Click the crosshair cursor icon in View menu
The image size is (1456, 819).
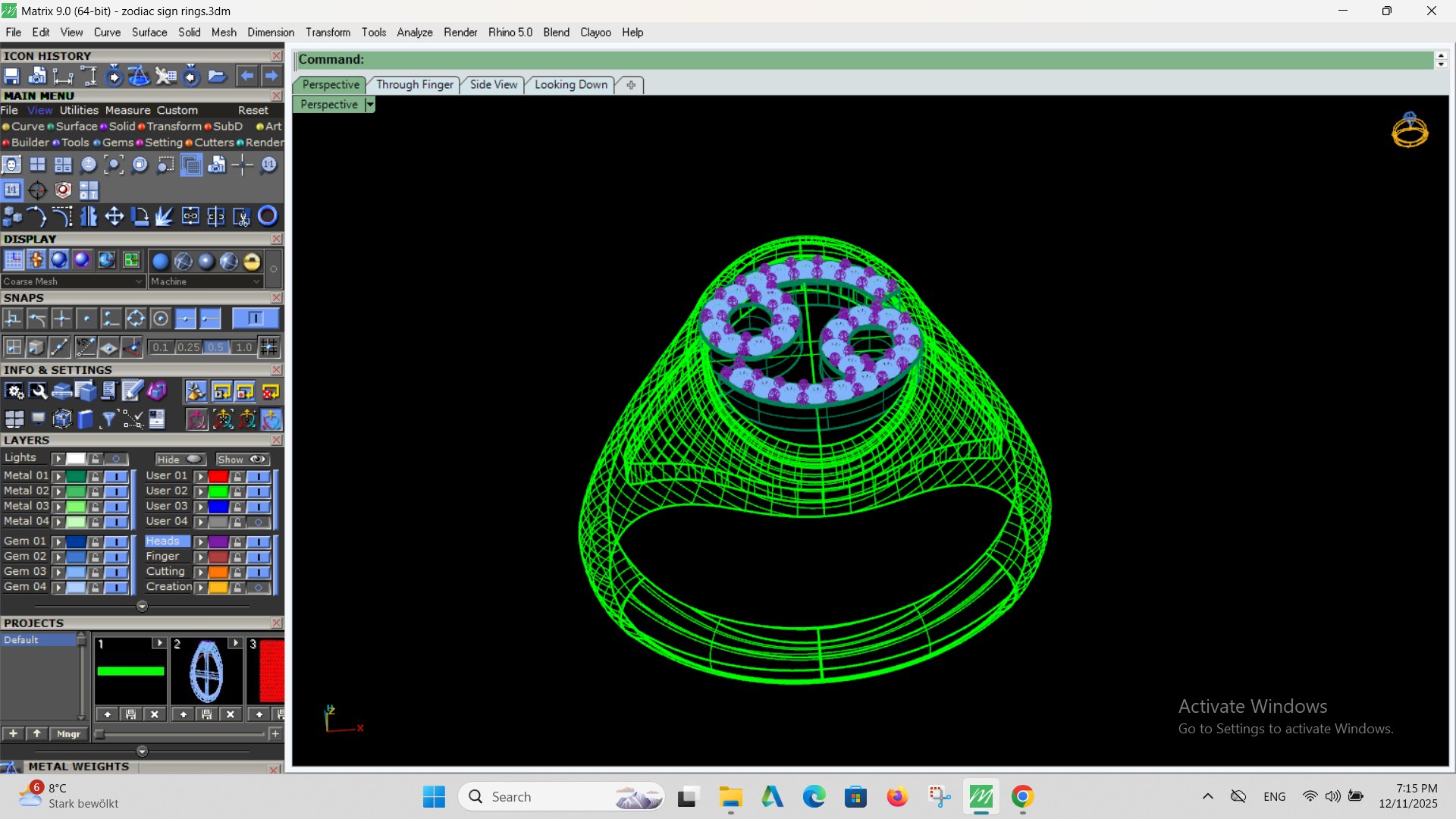point(243,165)
